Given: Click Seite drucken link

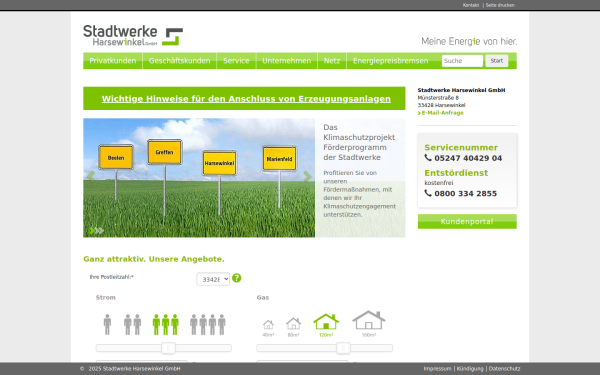Looking at the screenshot, I should coord(500,5).
